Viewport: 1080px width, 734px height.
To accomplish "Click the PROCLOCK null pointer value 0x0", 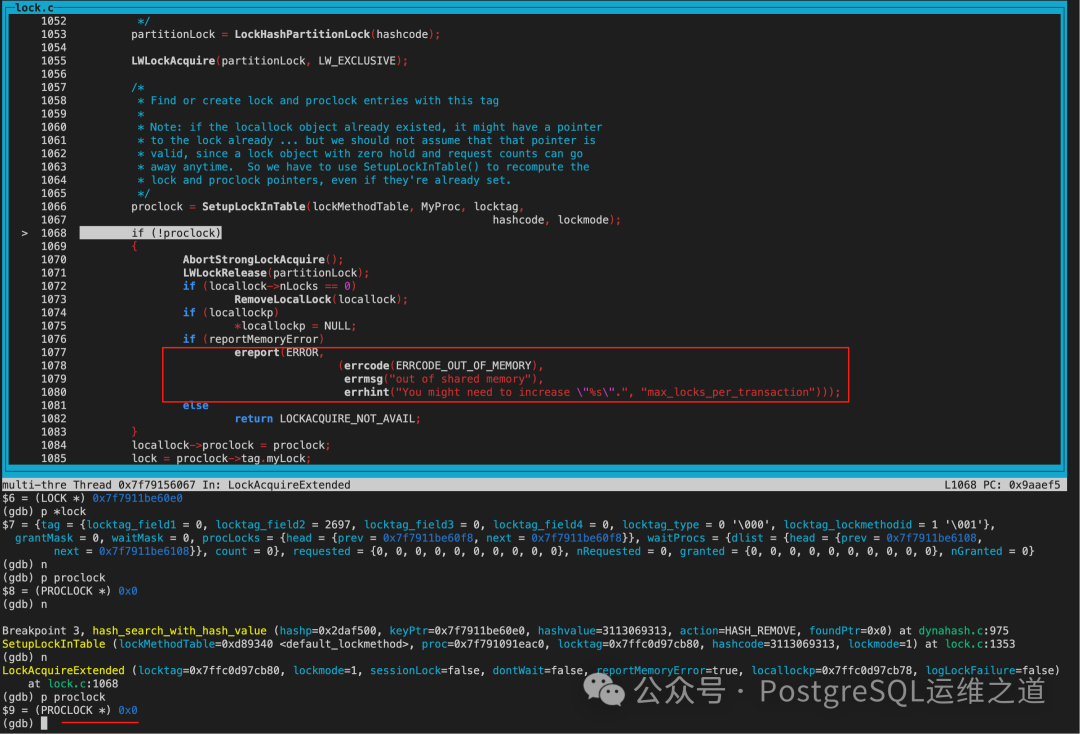I will (127, 590).
